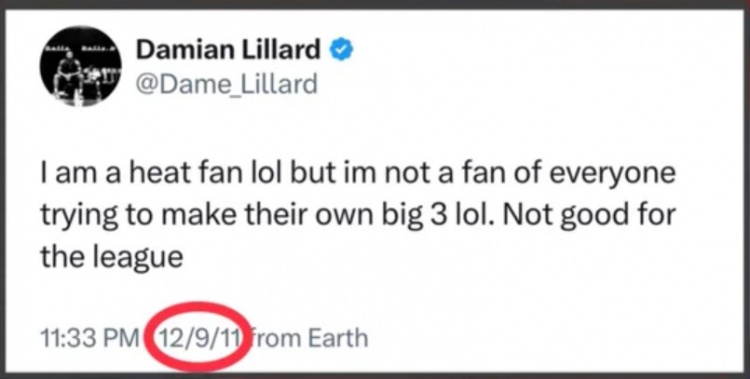Open the Damian Lillard display name
750x379 pixels.
pyautogui.click(x=228, y=50)
